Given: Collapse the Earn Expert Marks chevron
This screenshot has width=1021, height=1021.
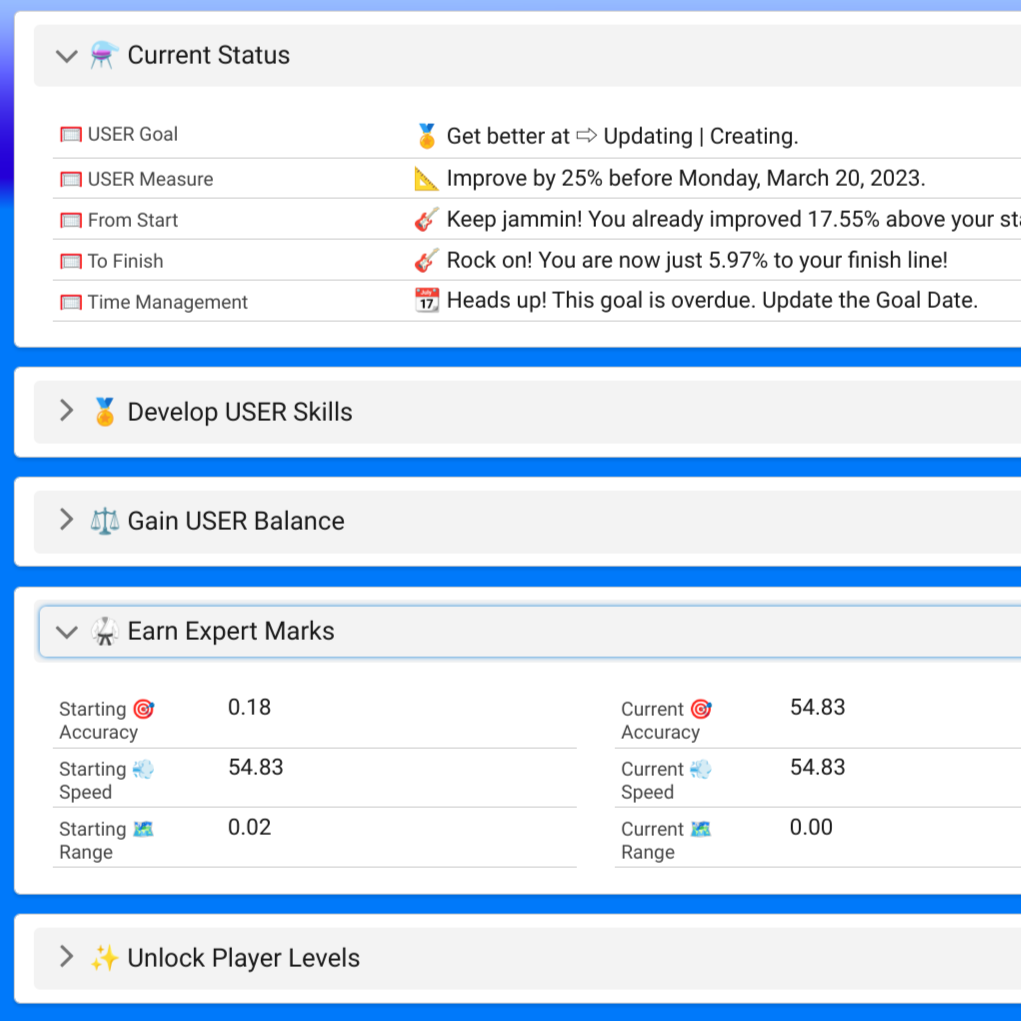Looking at the screenshot, I should [x=66, y=632].
